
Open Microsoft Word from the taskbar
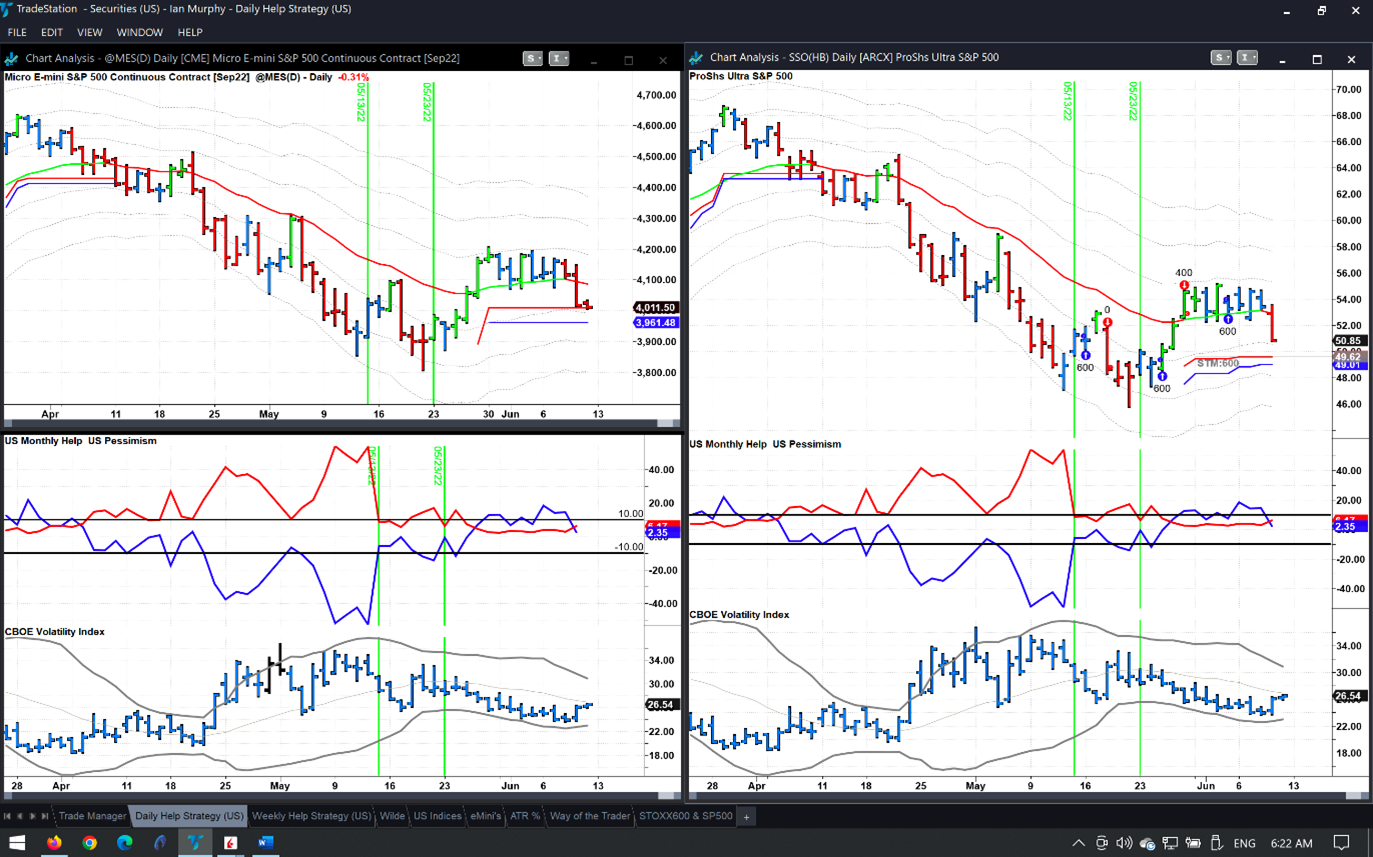[x=265, y=843]
